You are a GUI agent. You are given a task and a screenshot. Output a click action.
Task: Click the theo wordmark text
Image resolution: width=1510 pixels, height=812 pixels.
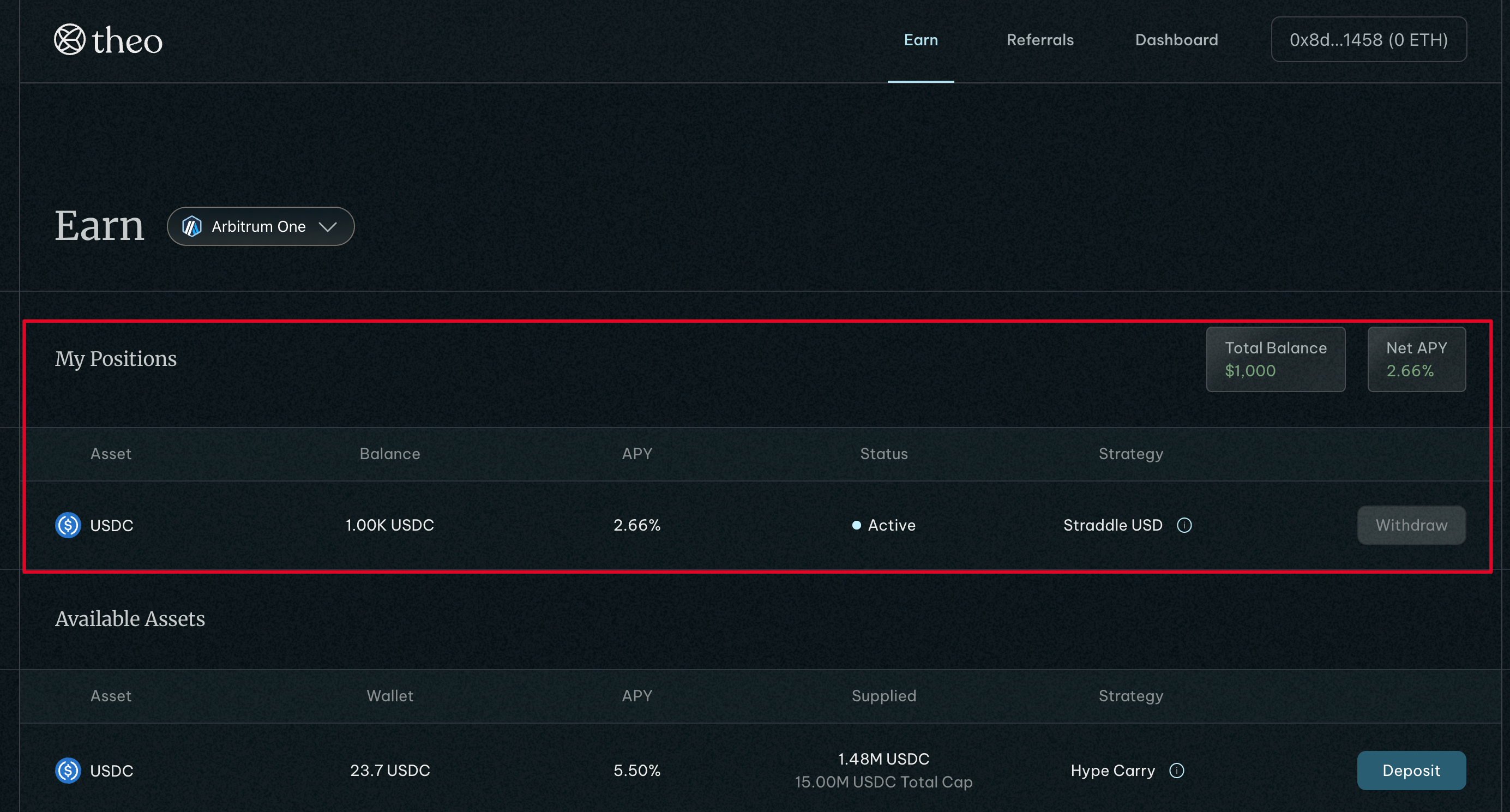(127, 40)
